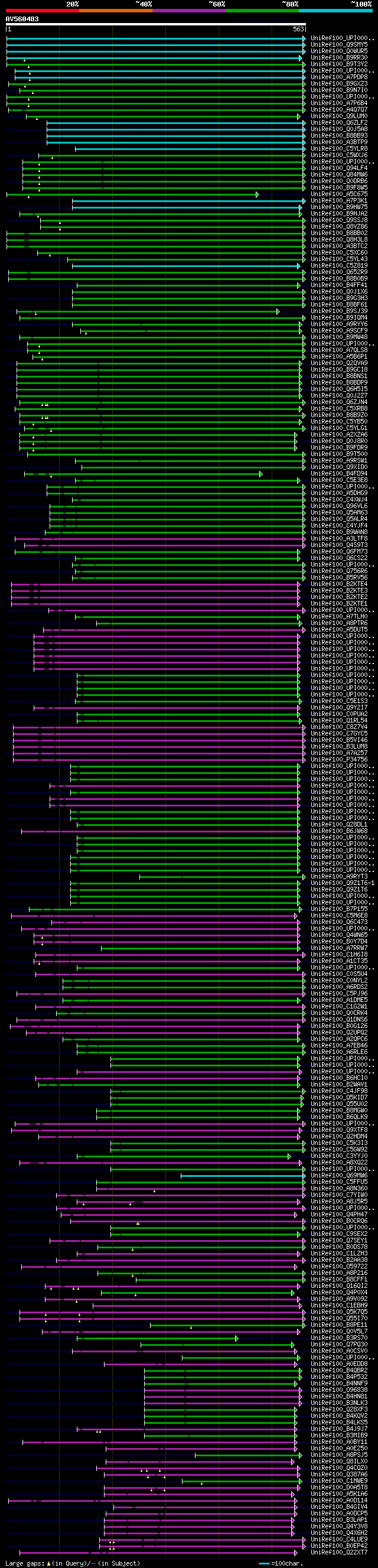Select hit label UniRef100_Q652R9

(339, 272)
